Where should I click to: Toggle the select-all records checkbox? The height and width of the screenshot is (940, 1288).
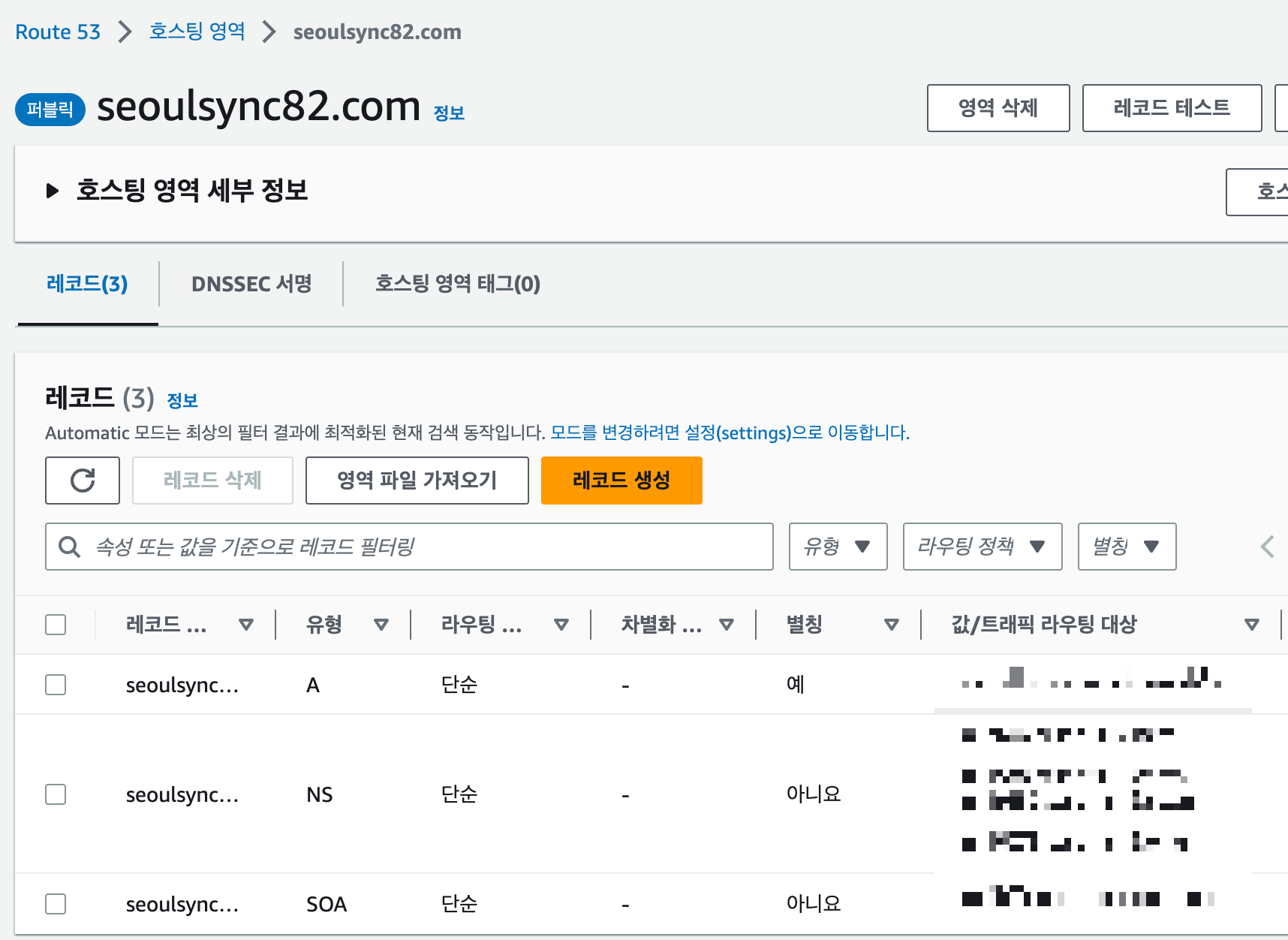56,625
